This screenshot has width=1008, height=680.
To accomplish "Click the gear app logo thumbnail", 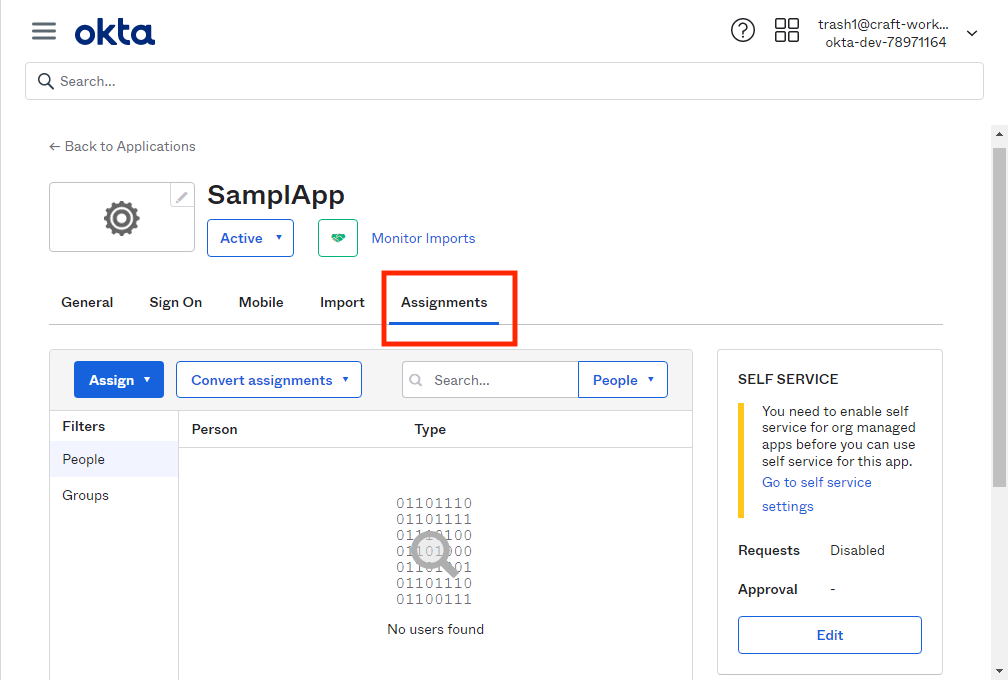I will [x=122, y=218].
